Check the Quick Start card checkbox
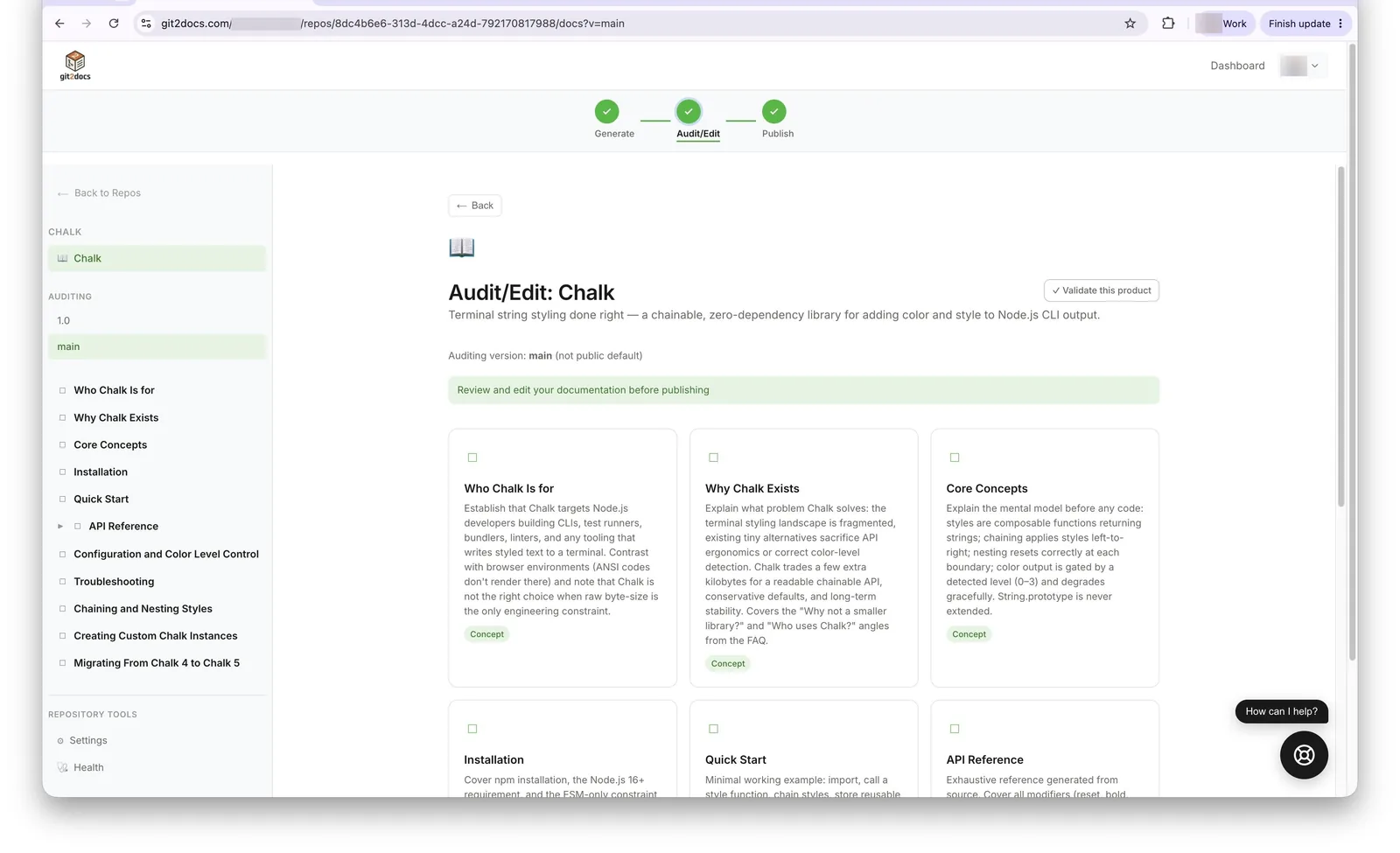Screen dimensions: 1400x853 713,729
